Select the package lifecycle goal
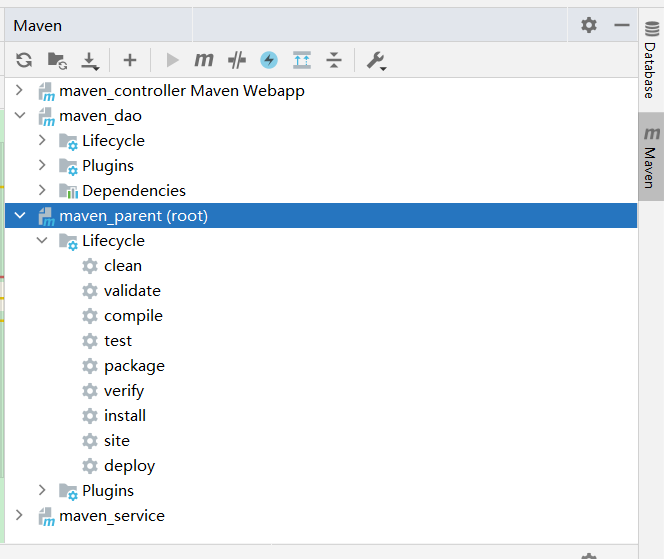The image size is (664, 559). click(x=134, y=366)
